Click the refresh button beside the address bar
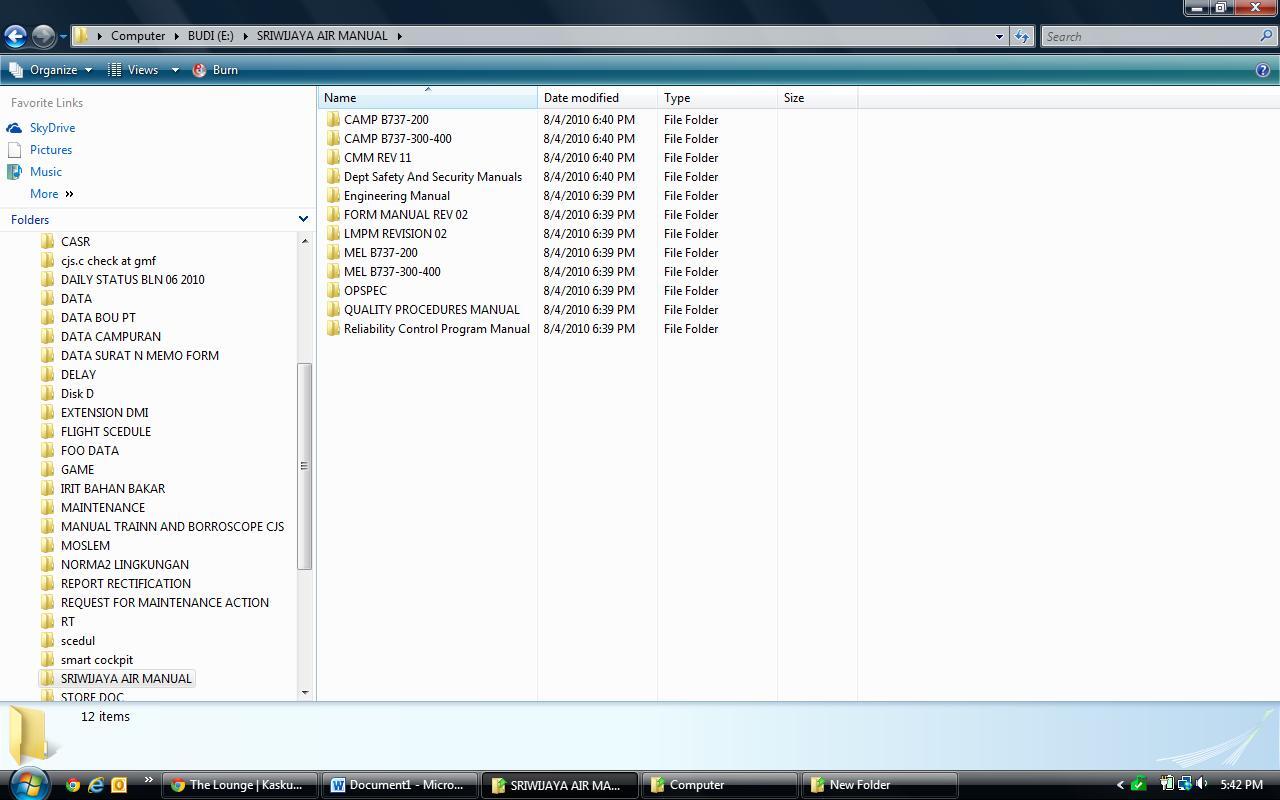 1021,36
